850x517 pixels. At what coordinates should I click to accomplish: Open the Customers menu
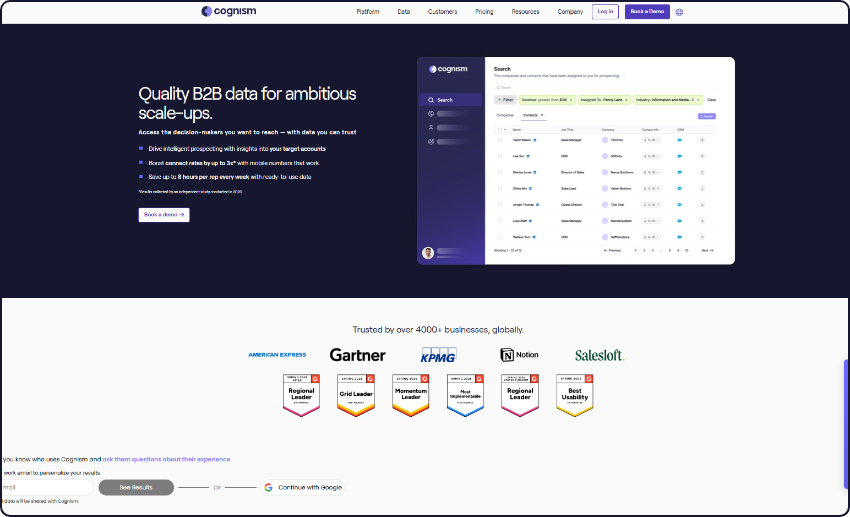point(442,11)
